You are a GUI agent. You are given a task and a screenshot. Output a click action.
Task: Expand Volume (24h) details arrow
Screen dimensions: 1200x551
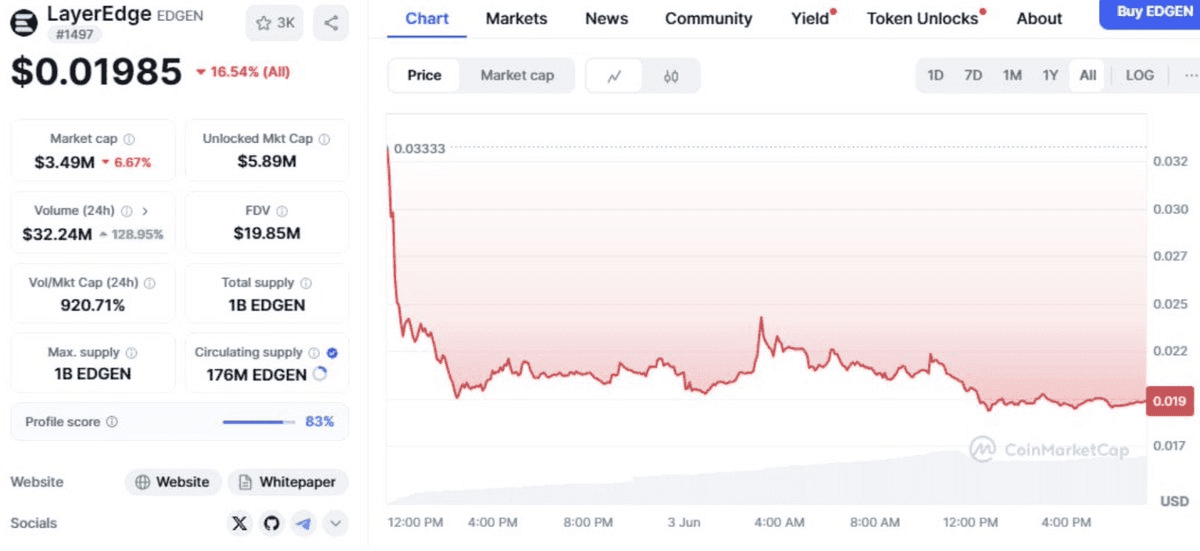(x=145, y=211)
